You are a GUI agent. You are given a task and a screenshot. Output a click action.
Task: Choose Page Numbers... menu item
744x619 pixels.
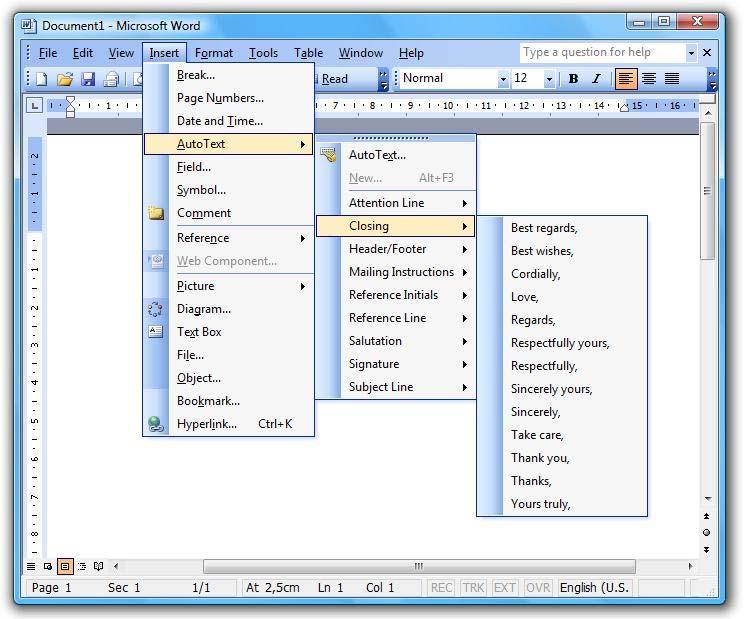[229, 98]
